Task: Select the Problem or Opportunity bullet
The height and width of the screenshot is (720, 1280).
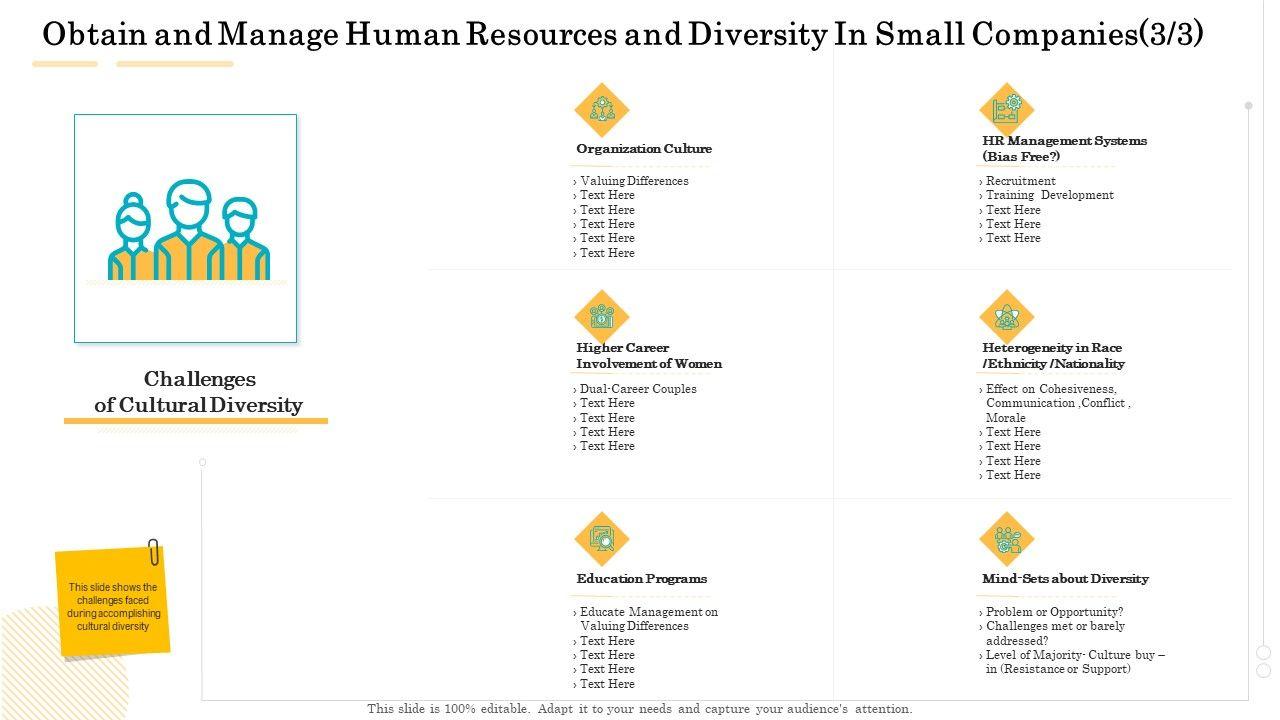Action: pyautogui.click(x=1054, y=612)
